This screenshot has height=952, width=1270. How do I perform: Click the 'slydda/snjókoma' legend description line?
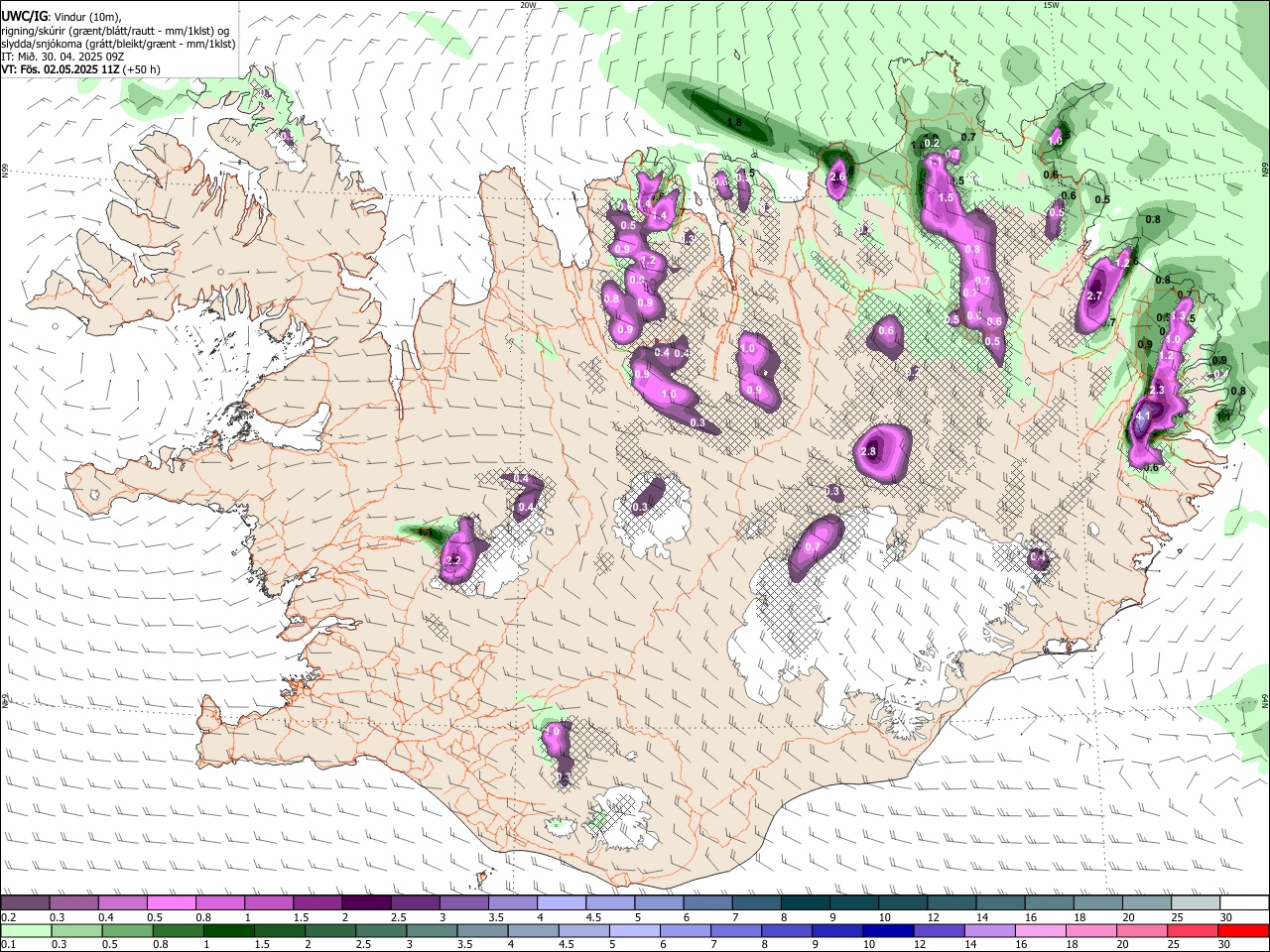[118, 44]
